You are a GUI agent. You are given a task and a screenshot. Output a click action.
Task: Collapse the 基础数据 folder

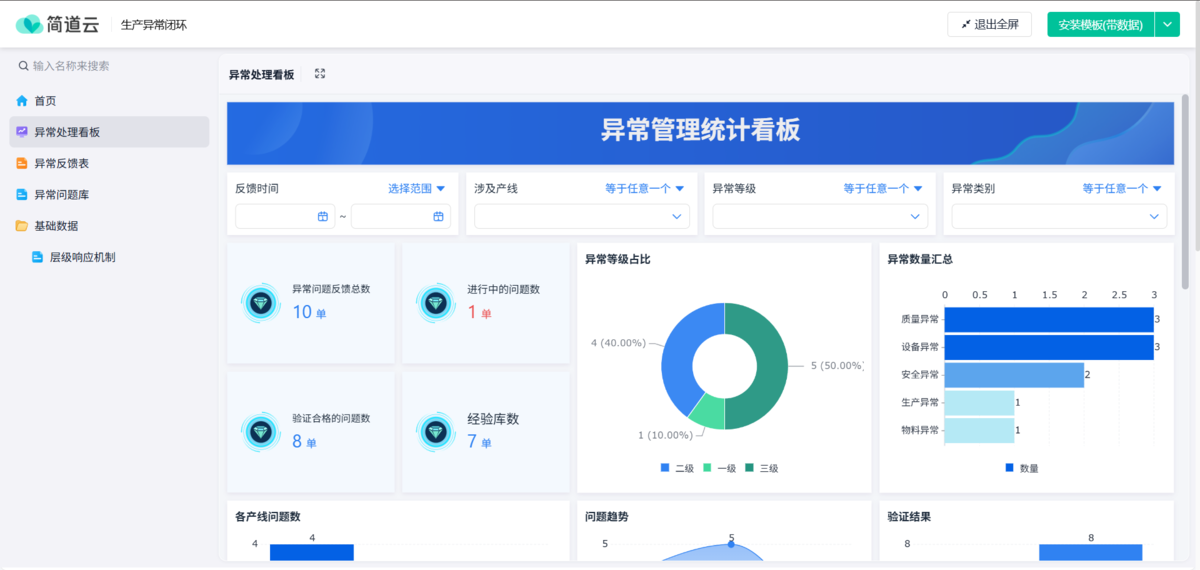tap(109, 226)
